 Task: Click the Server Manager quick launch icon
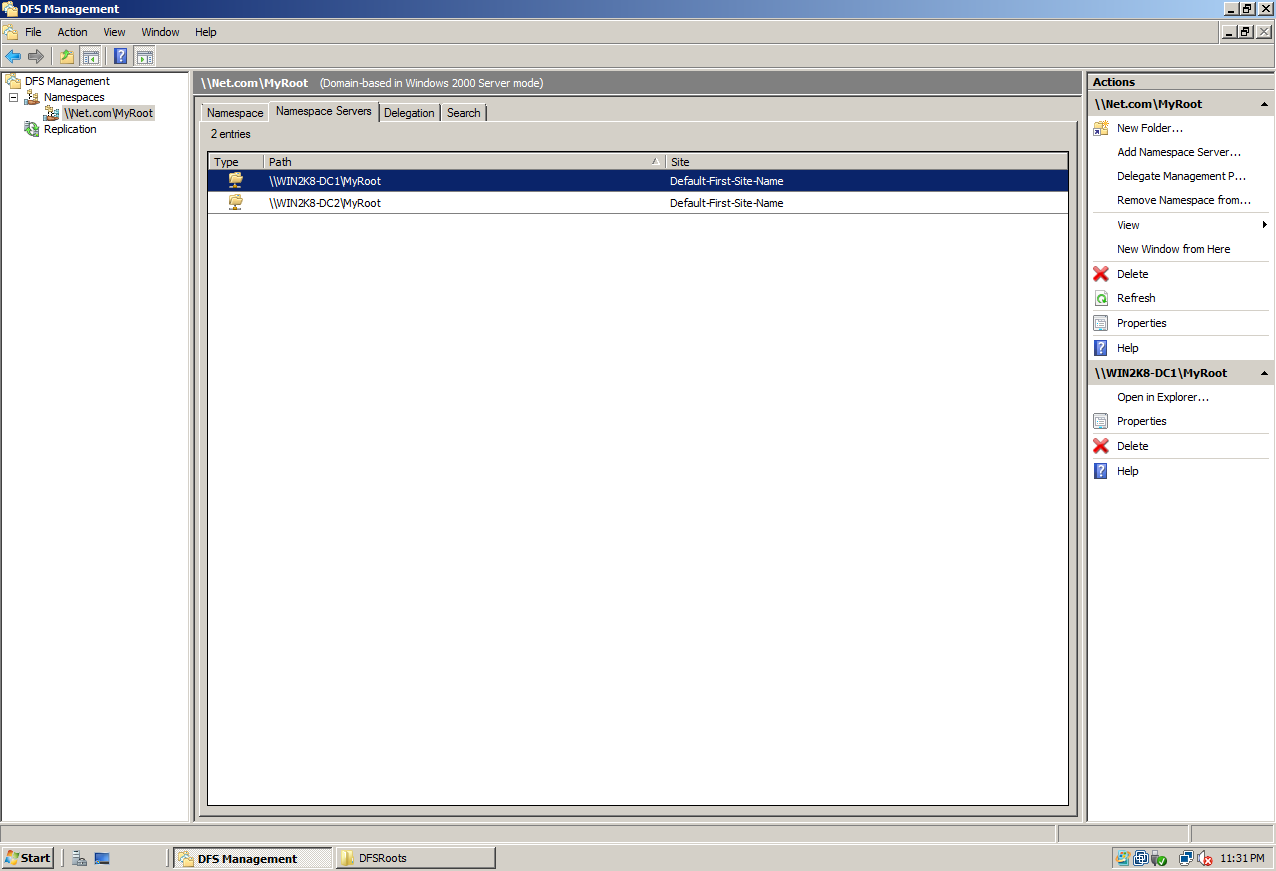(x=79, y=858)
